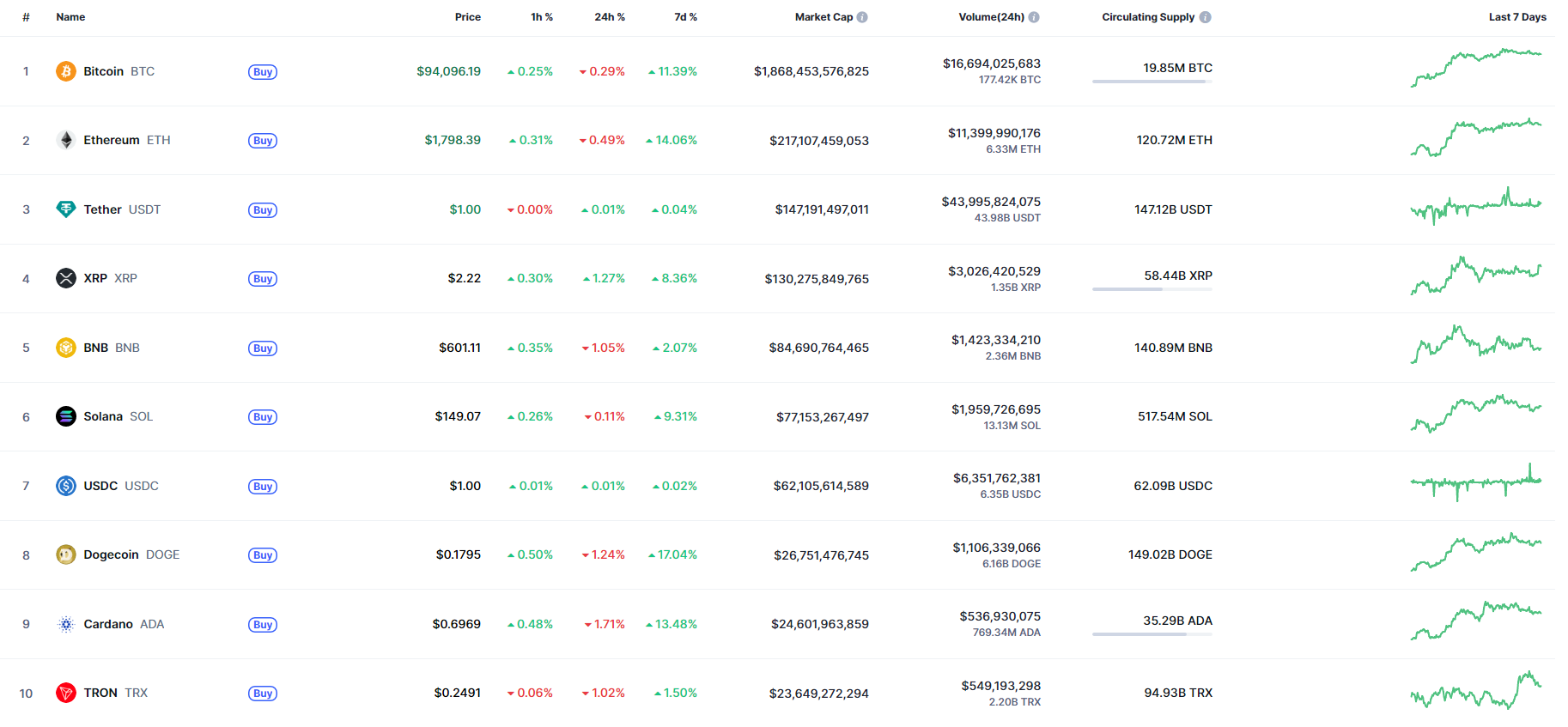Click the Bitcoin price $94,096.19

(448, 71)
